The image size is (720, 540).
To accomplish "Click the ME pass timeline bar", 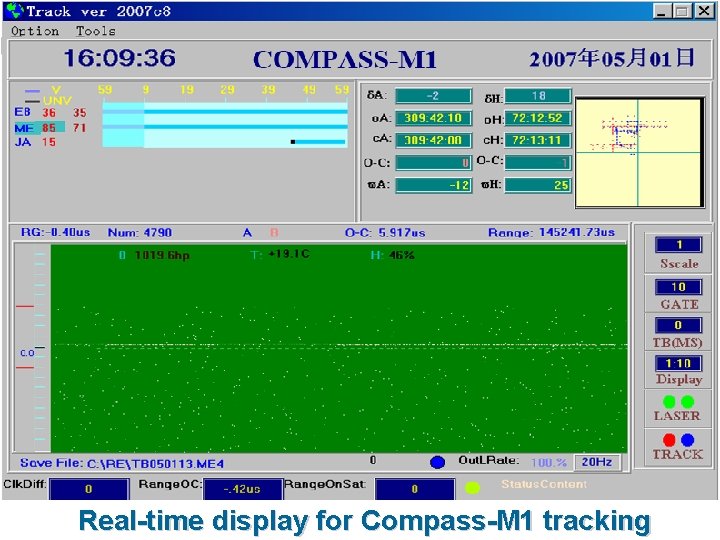I will pos(225,127).
